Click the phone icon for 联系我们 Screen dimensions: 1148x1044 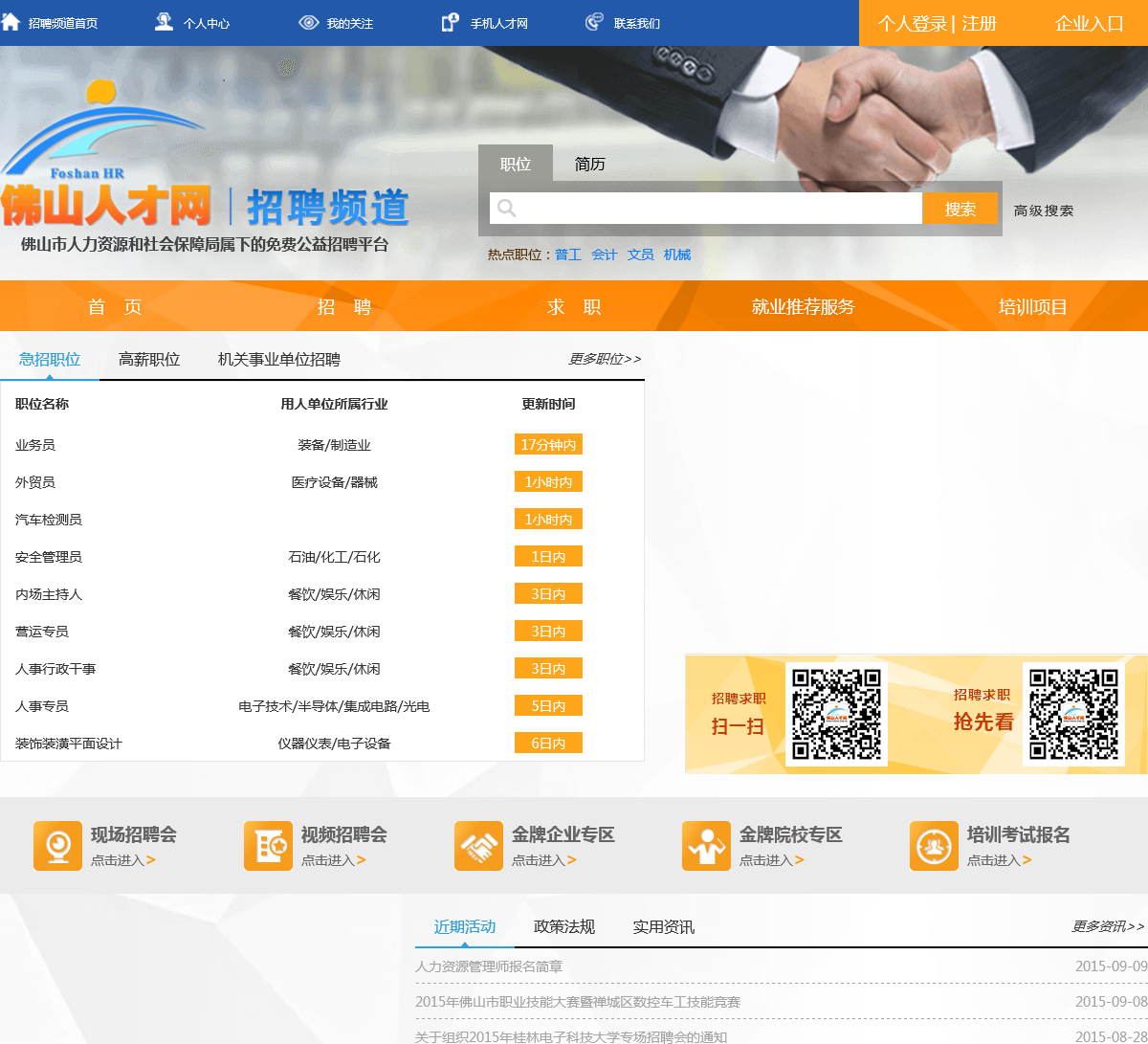click(x=594, y=22)
